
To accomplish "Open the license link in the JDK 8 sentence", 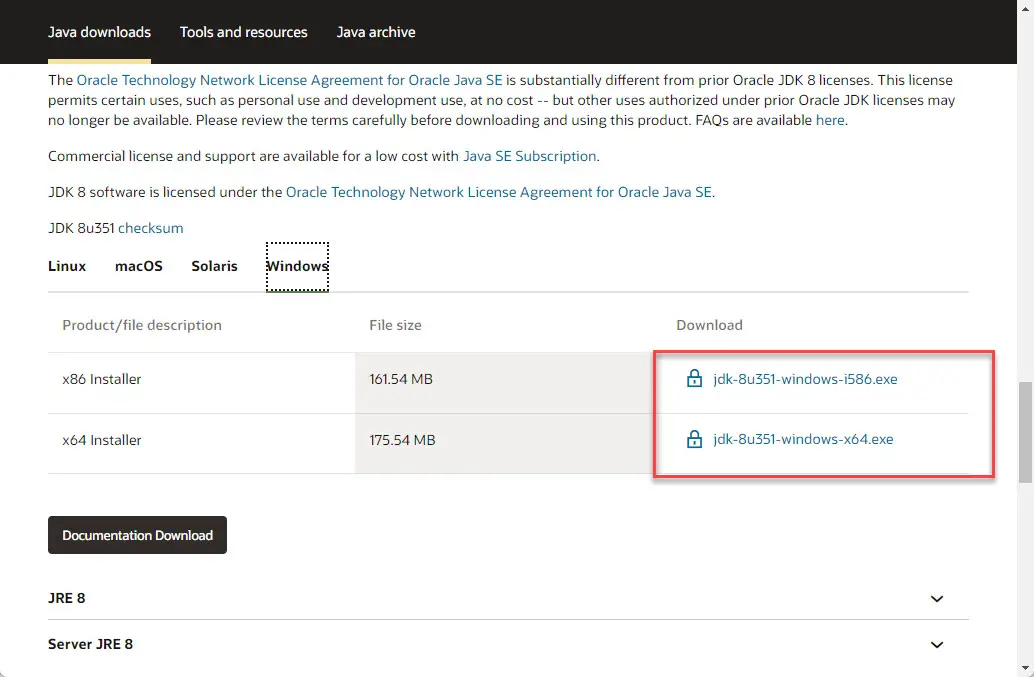I will pyautogui.click(x=499, y=192).
